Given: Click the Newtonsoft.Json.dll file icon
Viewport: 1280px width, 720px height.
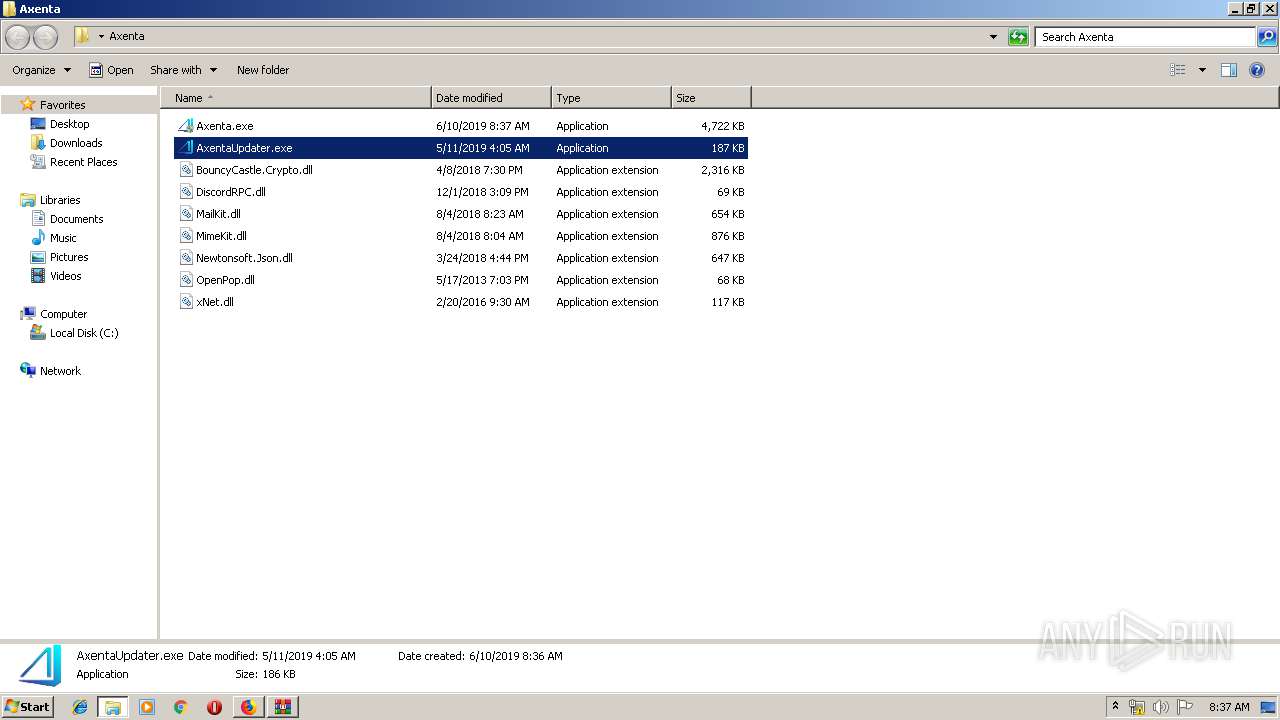Looking at the screenshot, I should tap(186, 258).
